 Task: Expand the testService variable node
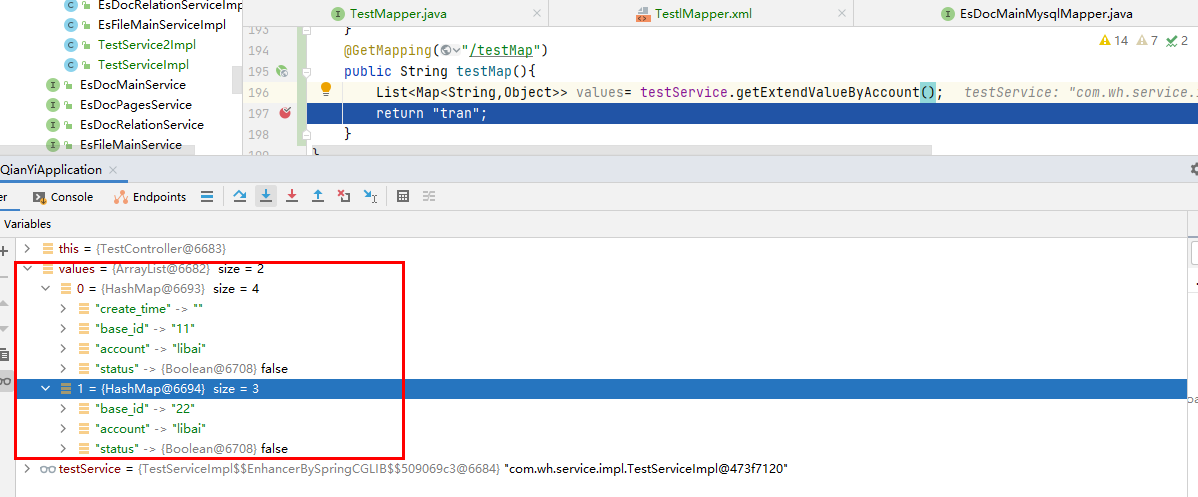click(x=28, y=468)
